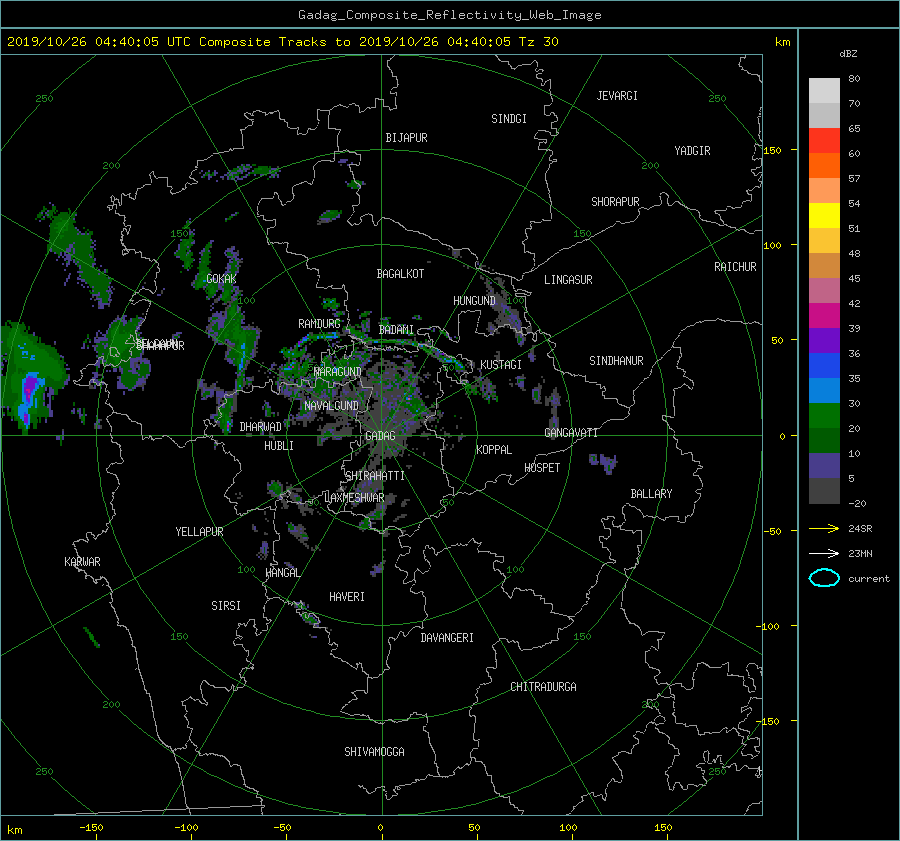The image size is (900, 841).
Task: Select the red 60 dBZ color swatch
Action: point(824,141)
